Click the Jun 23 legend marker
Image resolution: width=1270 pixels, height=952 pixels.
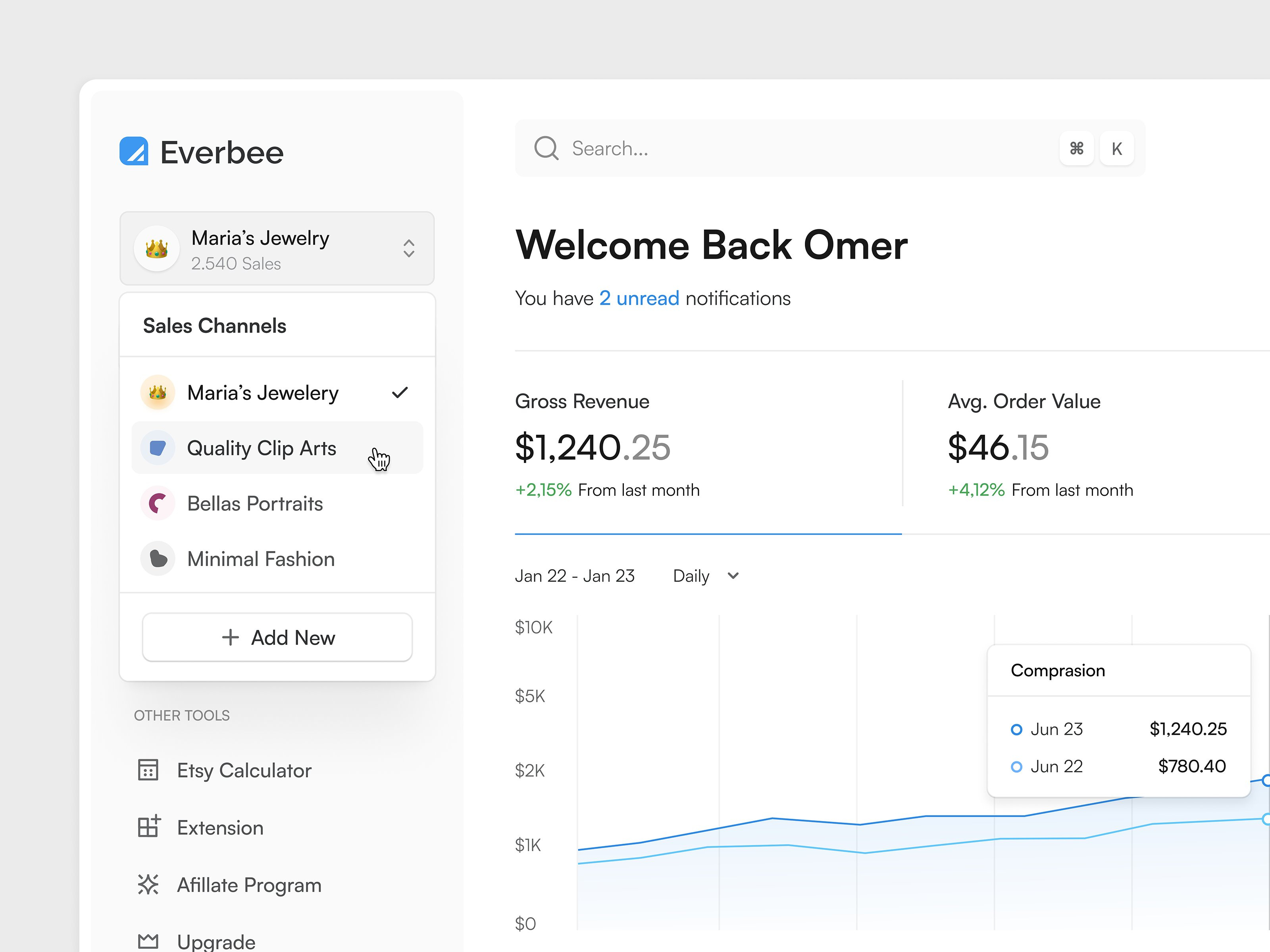tap(1016, 729)
